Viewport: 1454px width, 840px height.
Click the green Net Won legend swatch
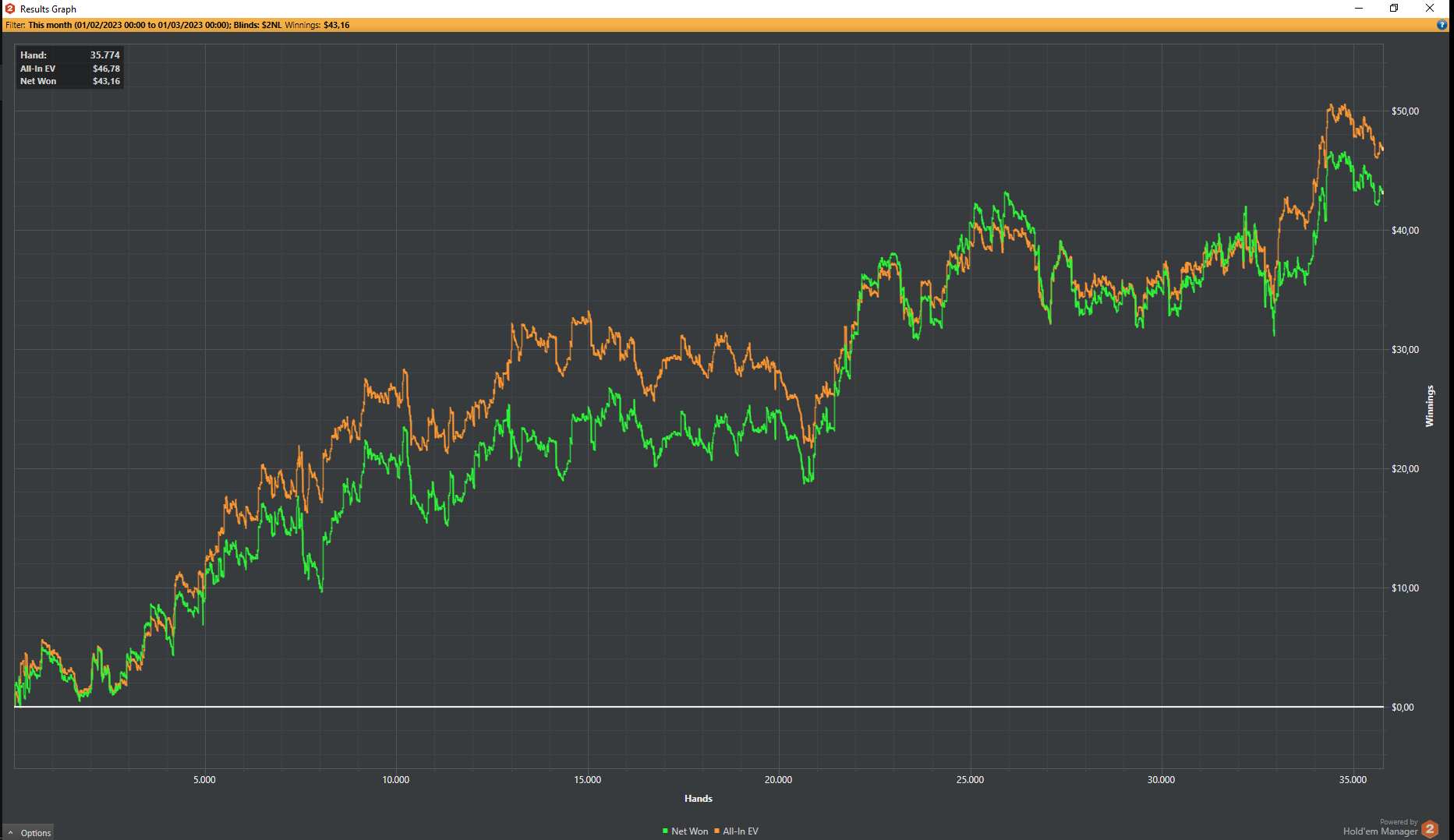coord(665,831)
